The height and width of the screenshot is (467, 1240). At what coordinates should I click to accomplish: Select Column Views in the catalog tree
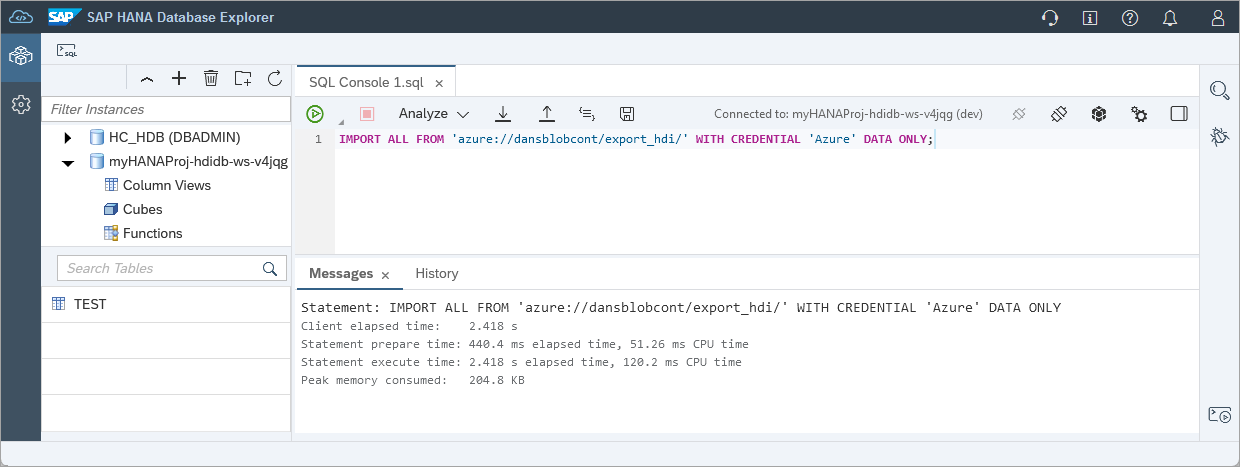point(167,185)
